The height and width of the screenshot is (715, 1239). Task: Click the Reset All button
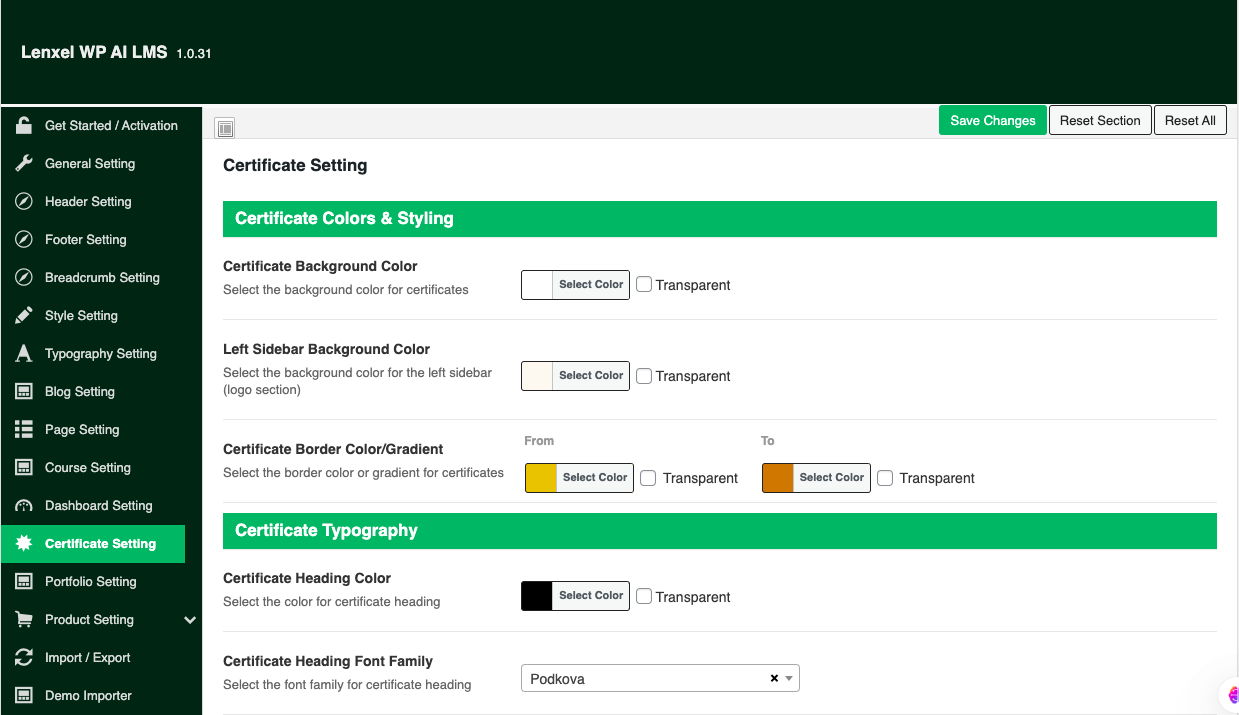click(1190, 120)
